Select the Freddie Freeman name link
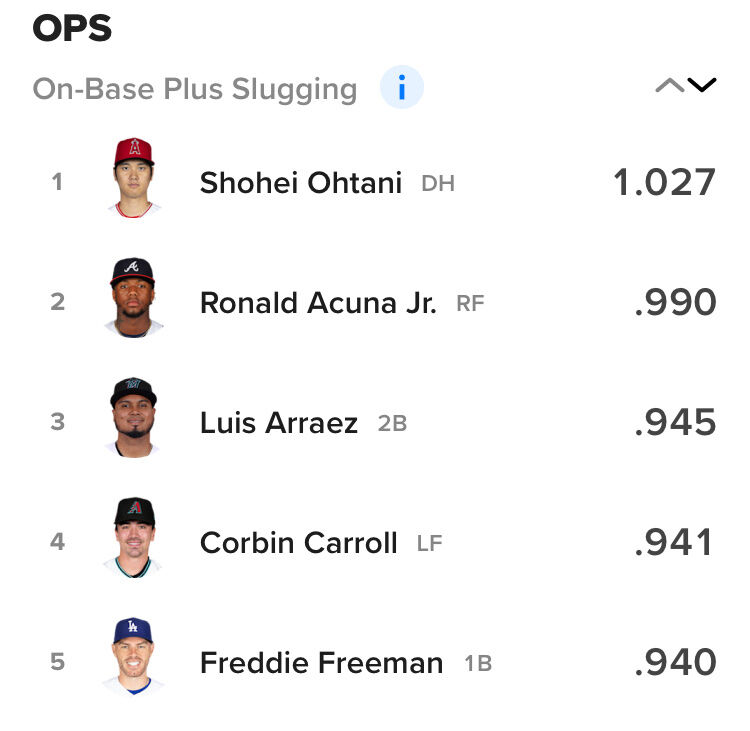Viewport: 750px width, 731px height. coord(321,663)
